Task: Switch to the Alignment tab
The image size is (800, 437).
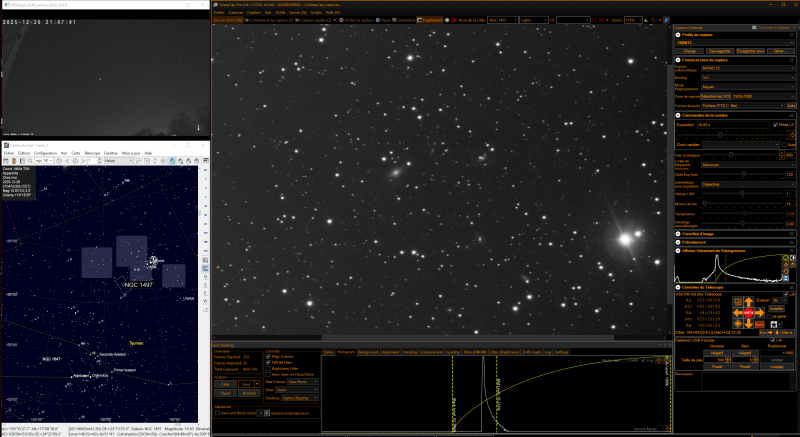Action: click(390, 352)
